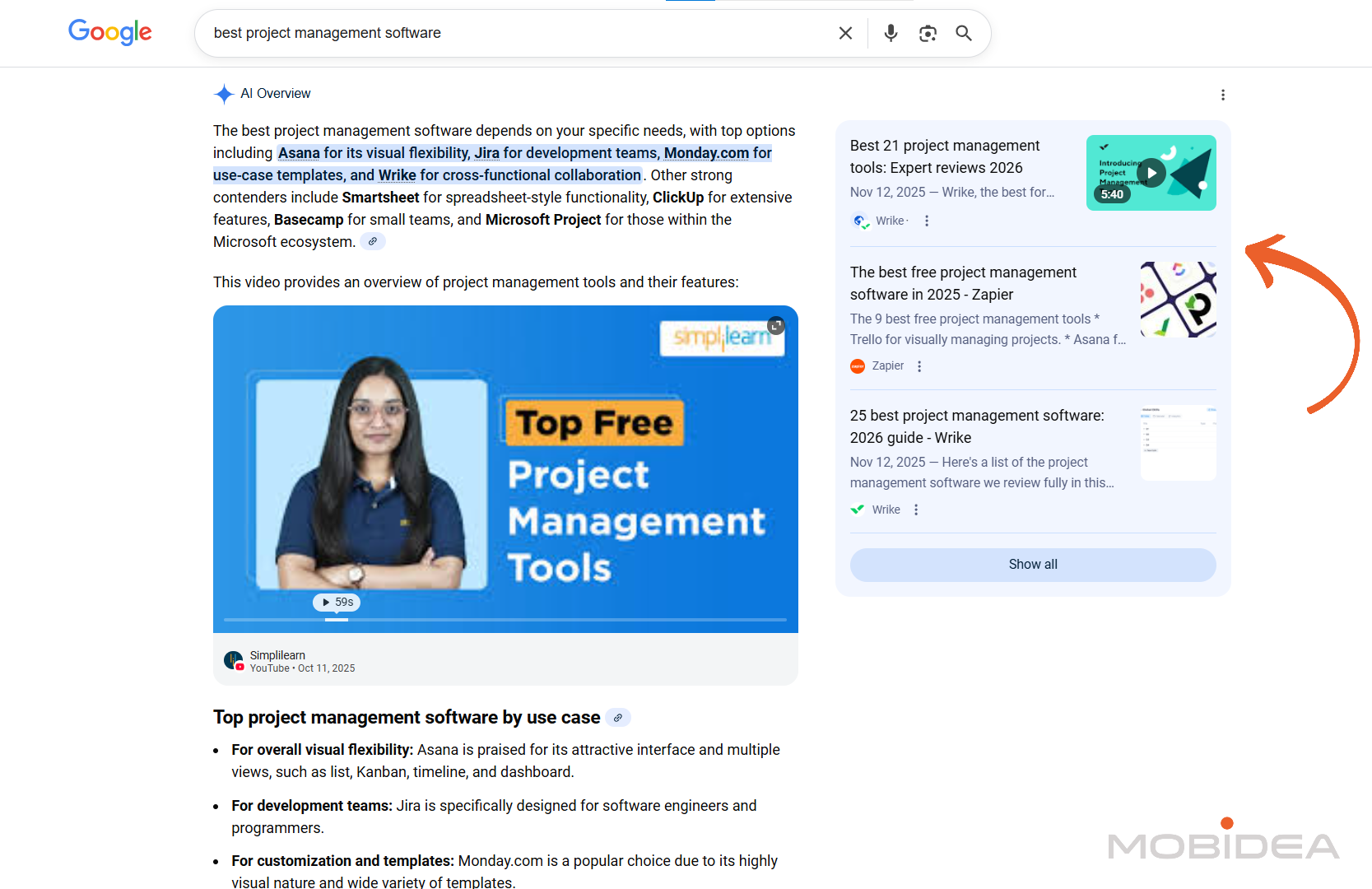Viewport: 1372px width, 889px height.
Task: Click link icon after Microsoft ecosystem paragraph
Action: [373, 242]
